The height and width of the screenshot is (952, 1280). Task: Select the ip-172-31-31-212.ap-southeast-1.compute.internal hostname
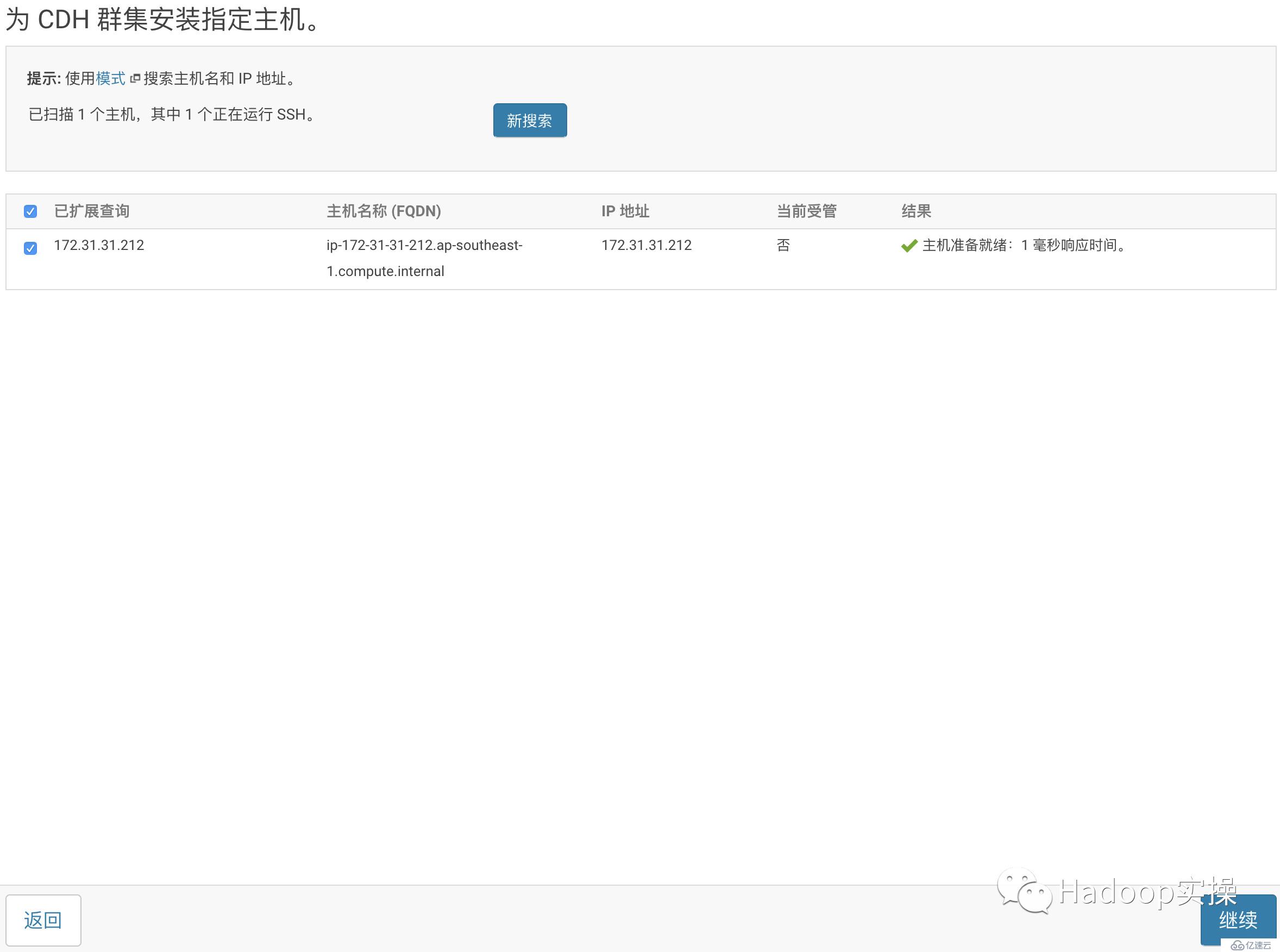[x=424, y=258]
